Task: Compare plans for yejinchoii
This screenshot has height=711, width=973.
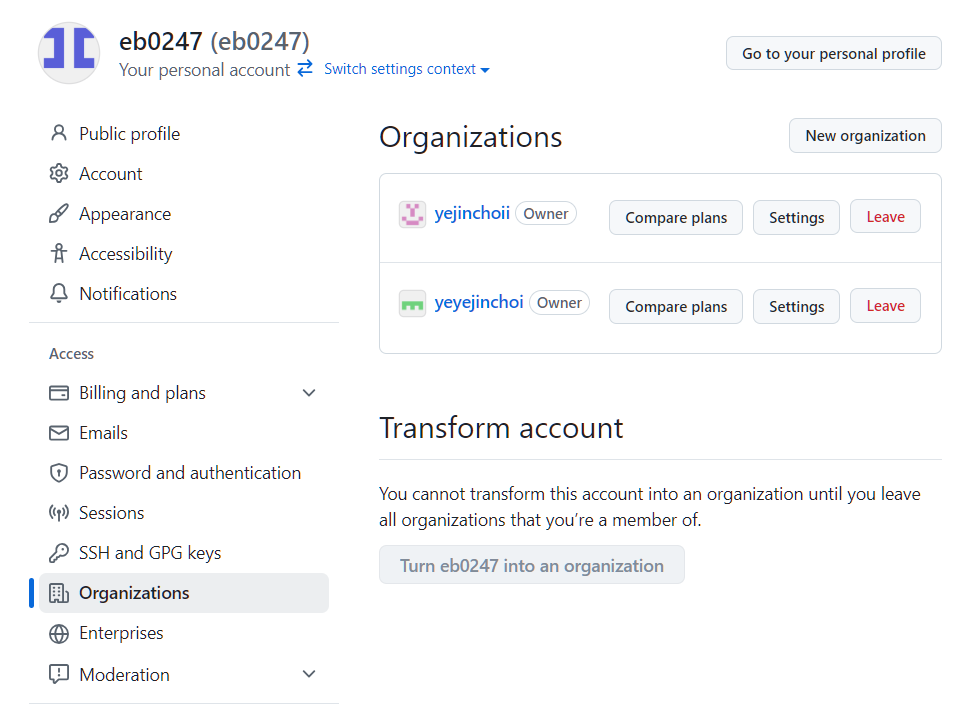Action: tap(676, 217)
